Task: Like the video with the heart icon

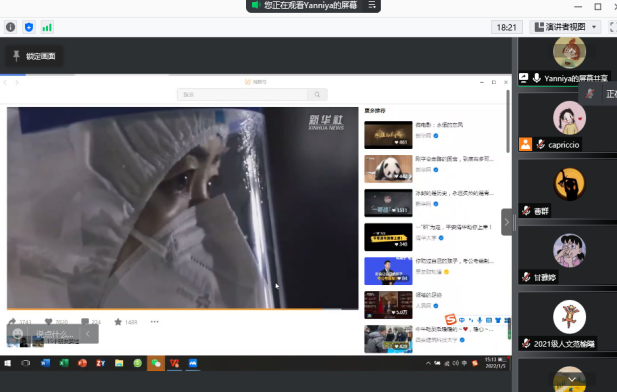Action: [48, 322]
